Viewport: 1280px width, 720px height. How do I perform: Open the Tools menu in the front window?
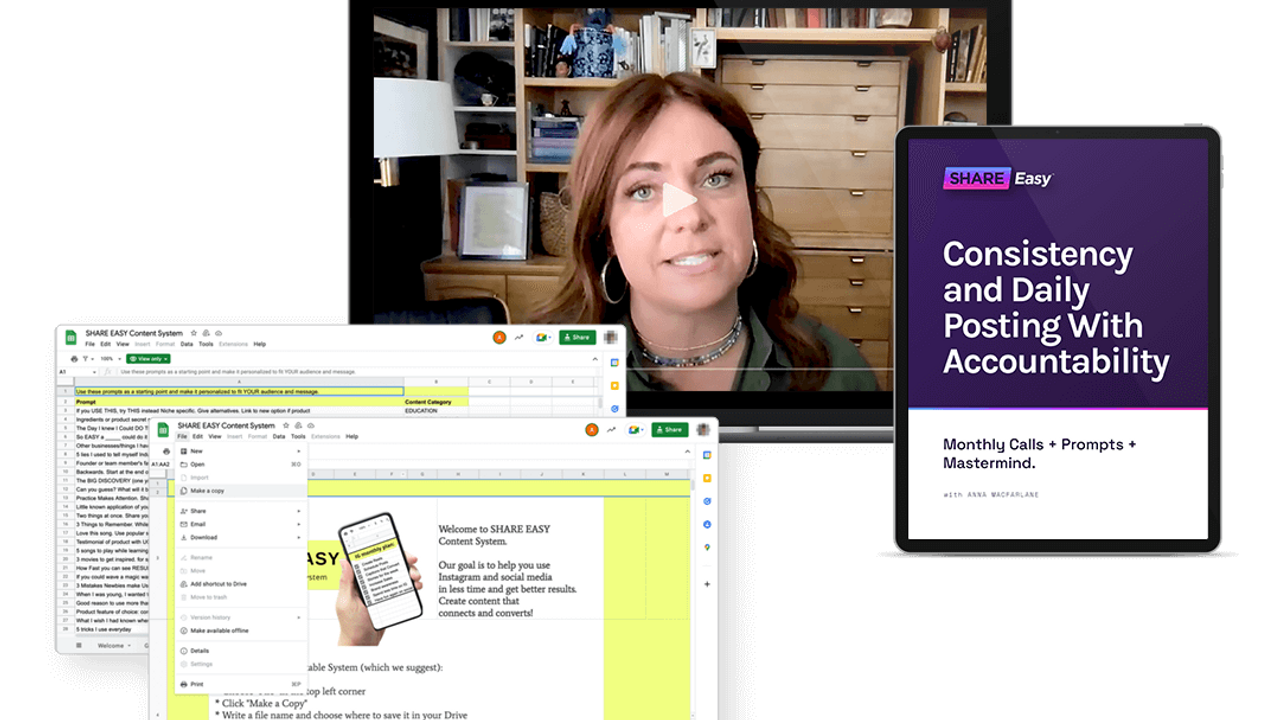pyautogui.click(x=298, y=437)
